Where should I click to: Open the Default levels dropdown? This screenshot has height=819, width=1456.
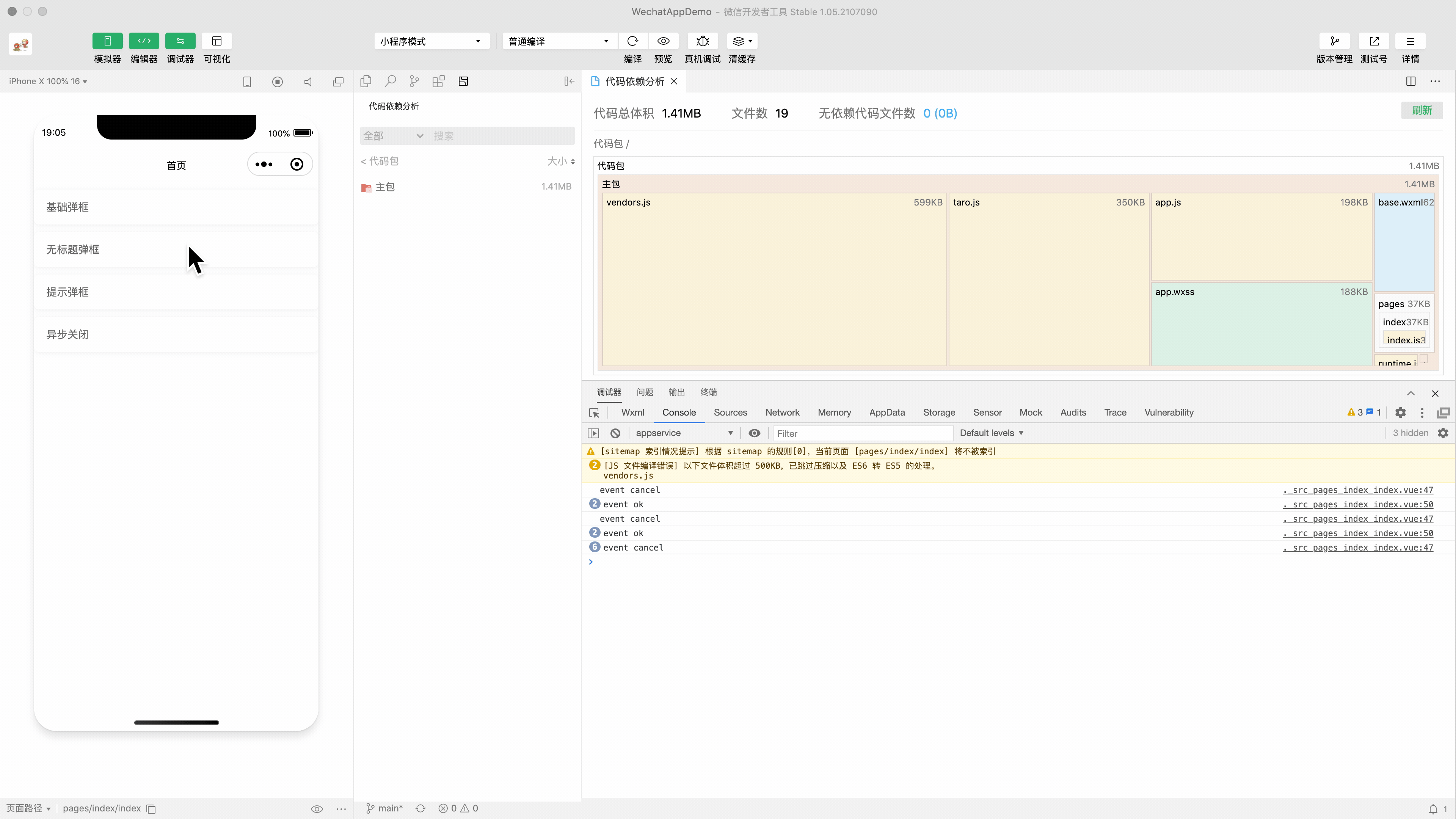pos(992,433)
